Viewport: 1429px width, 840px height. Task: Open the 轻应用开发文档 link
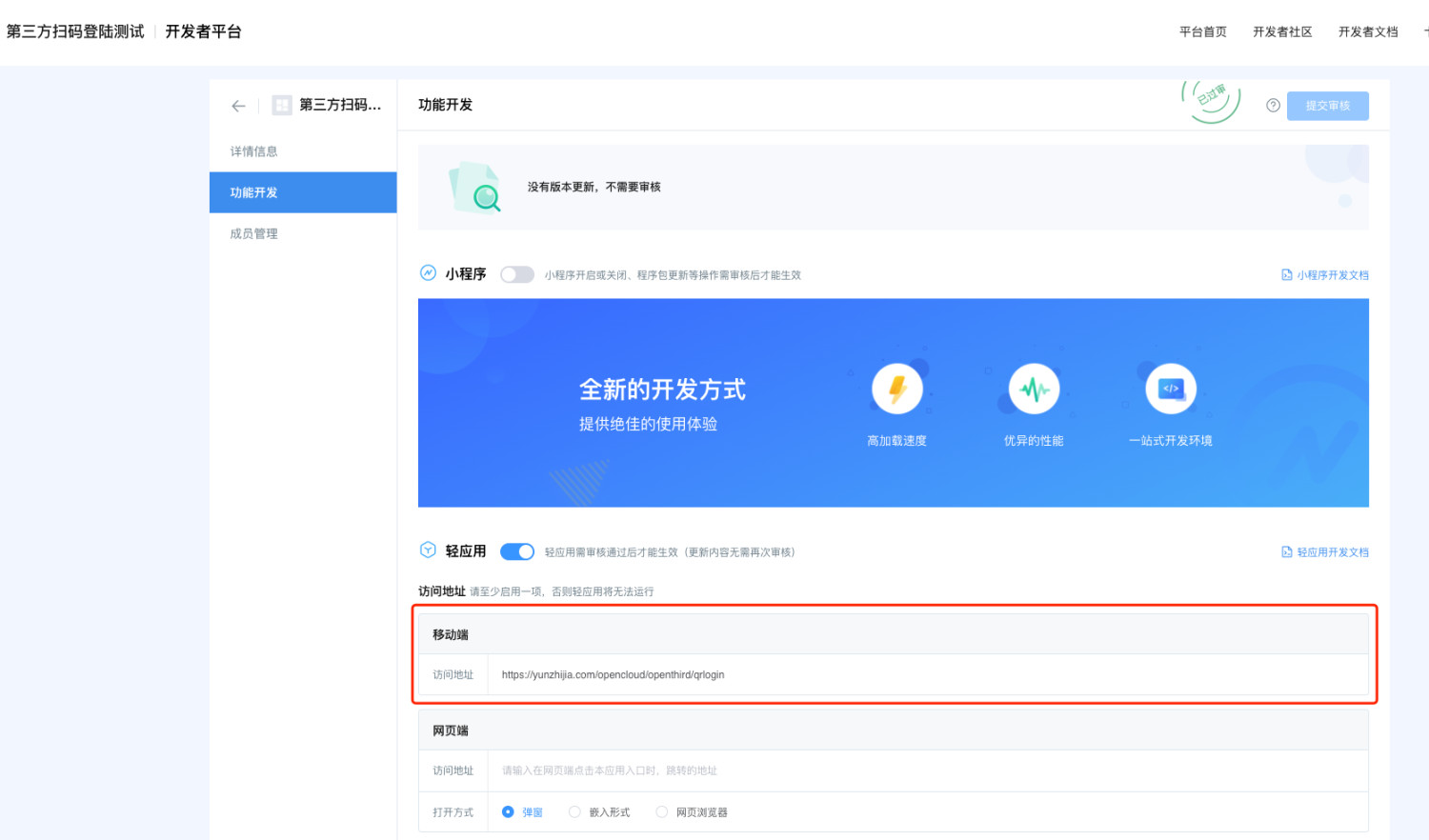(x=1325, y=552)
